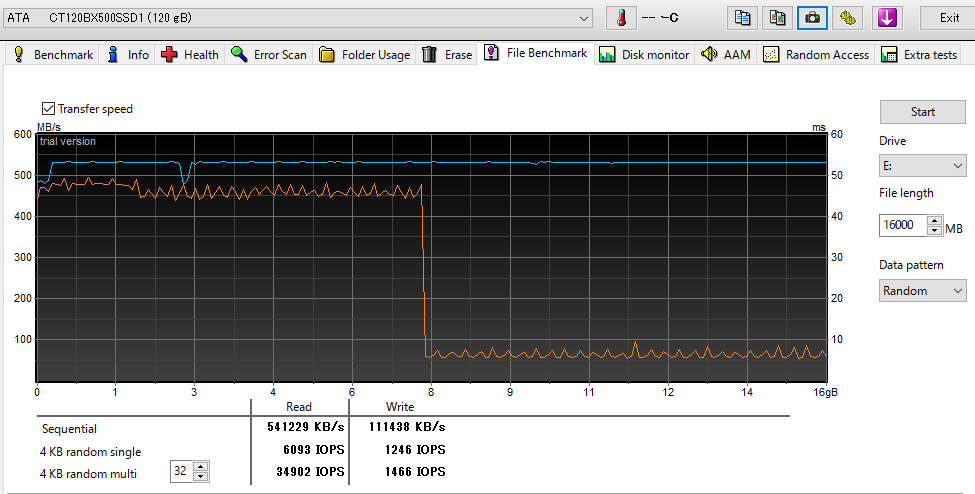Select the 1466 IOPS write value
Screen dimensions: 975x494
tap(415, 472)
